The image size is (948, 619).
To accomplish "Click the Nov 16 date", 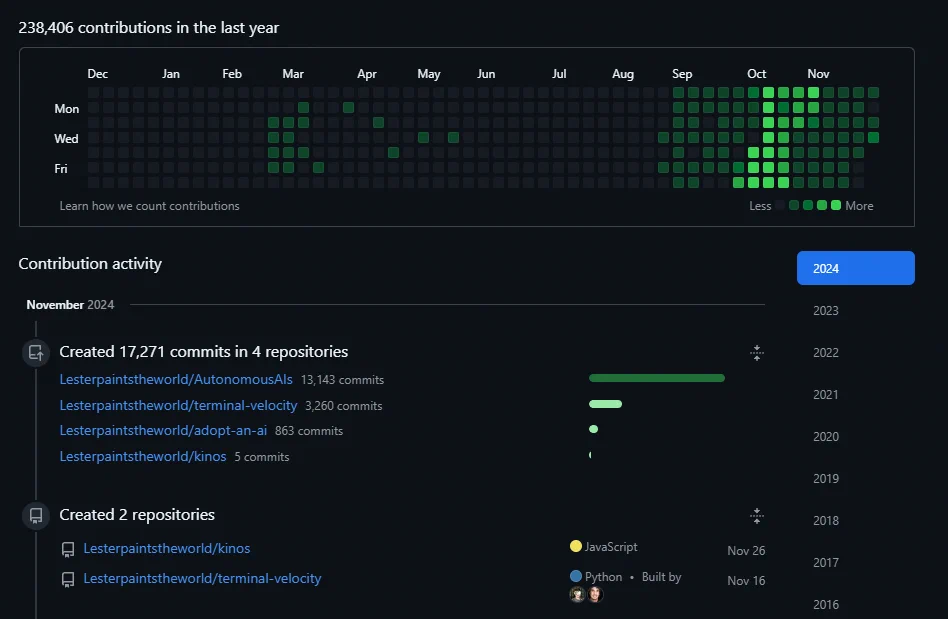I will [746, 581].
